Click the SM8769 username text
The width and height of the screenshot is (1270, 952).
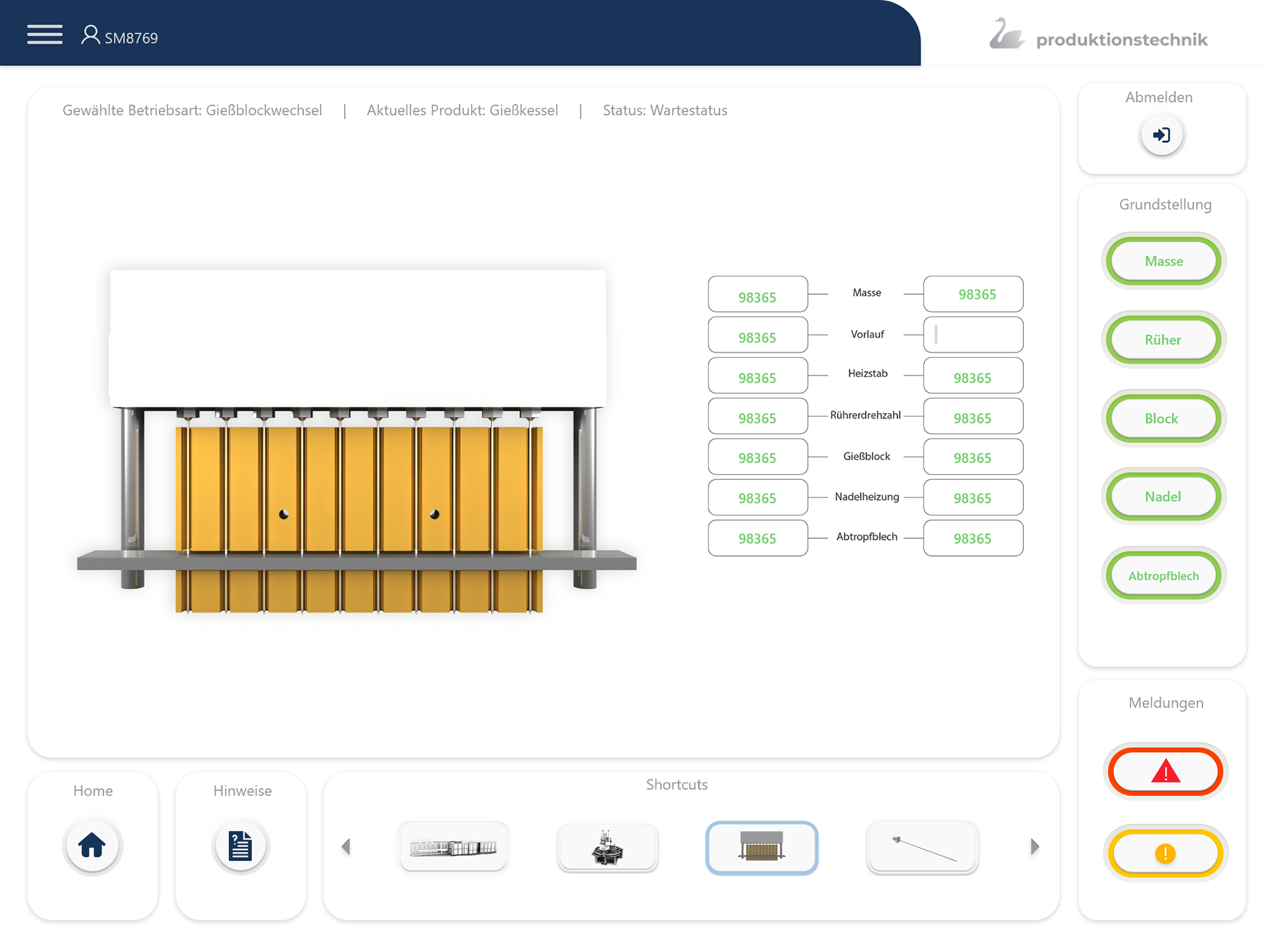tap(131, 38)
